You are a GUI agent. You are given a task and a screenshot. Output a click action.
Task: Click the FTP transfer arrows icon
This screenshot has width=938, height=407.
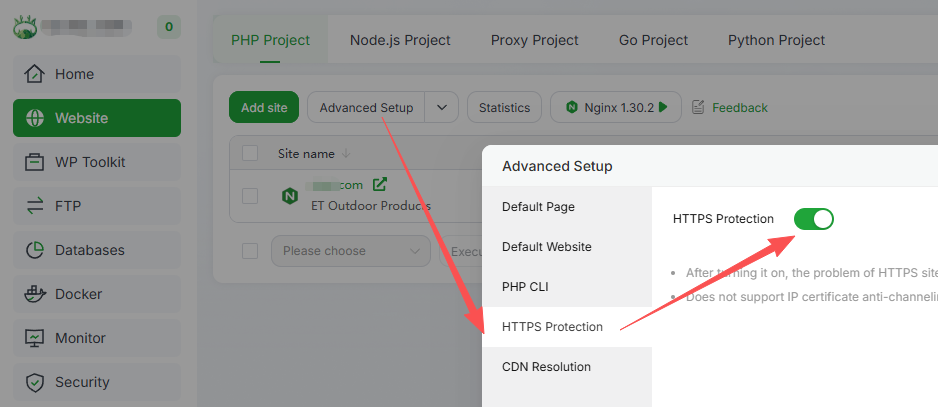click(x=35, y=206)
